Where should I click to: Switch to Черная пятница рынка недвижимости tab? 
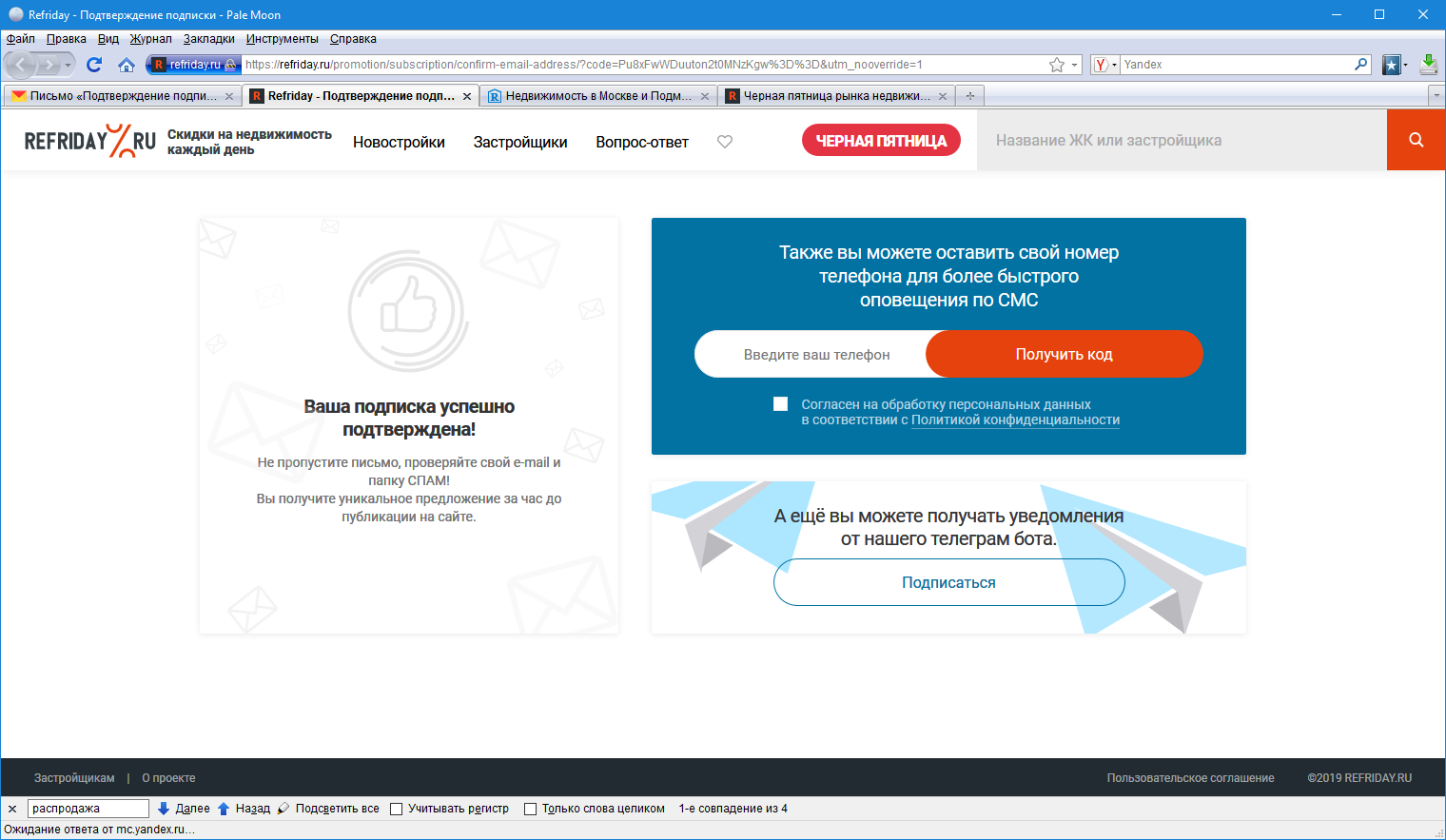[x=836, y=96]
